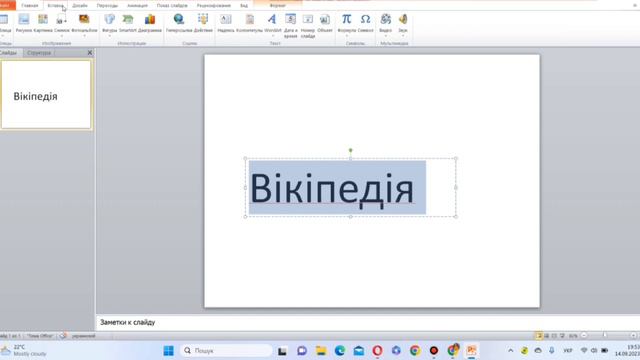Image resolution: width=640 pixels, height=360 pixels.
Task: Insert a SmartArt graphic
Action: pyautogui.click(x=128, y=23)
